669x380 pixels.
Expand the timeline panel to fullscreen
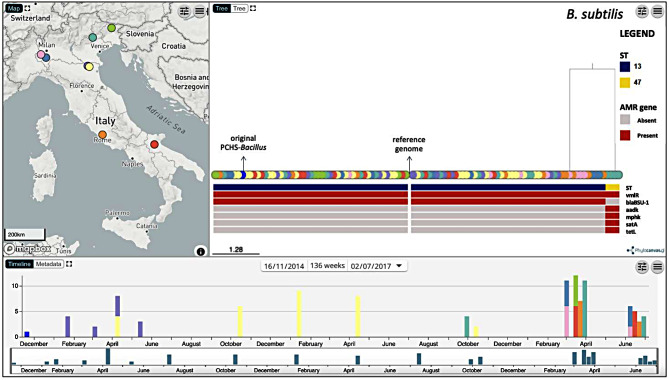[69, 264]
